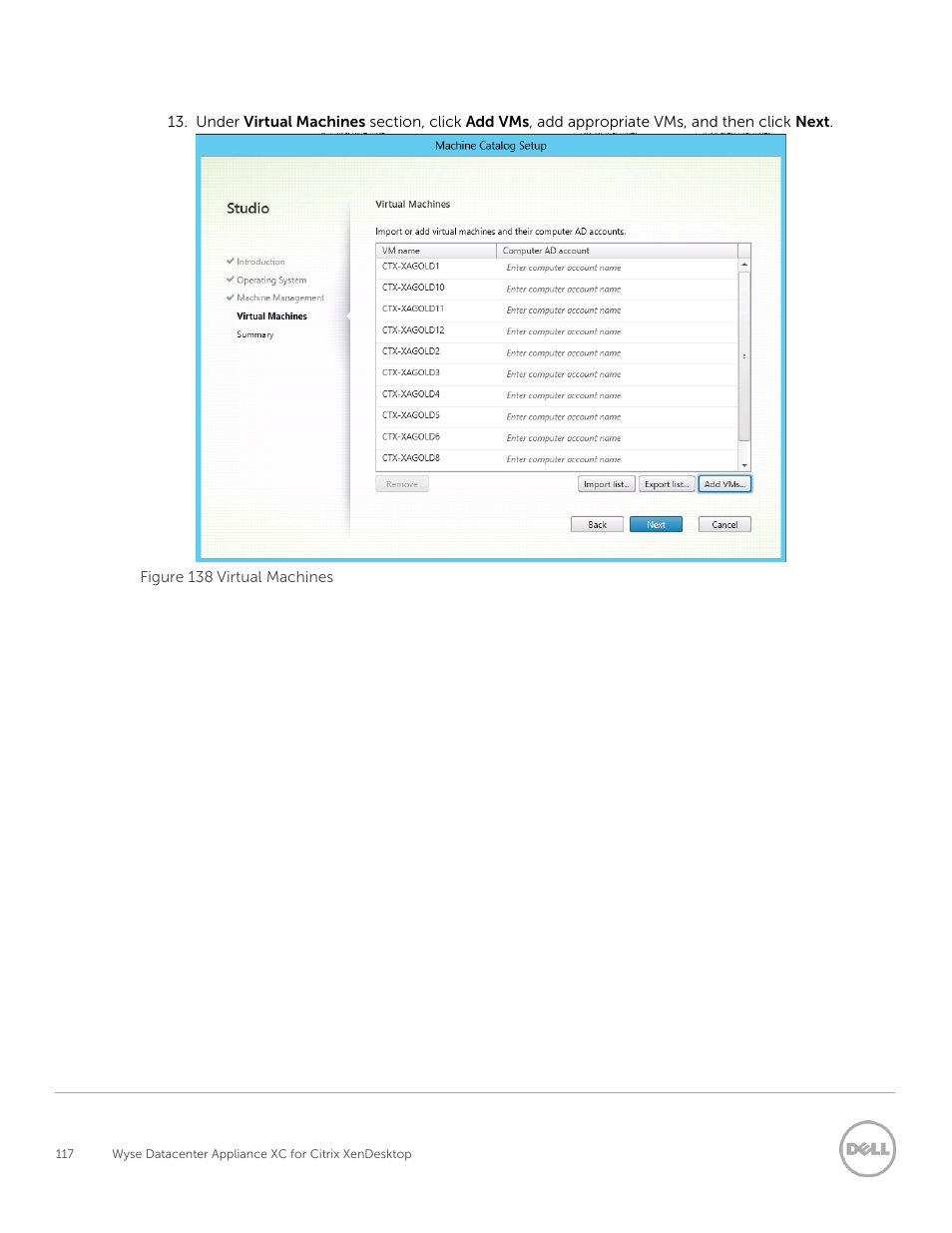The image size is (952, 1233).
Task: Click the Machine Management step checkmark icon
Action: pyautogui.click(x=231, y=297)
